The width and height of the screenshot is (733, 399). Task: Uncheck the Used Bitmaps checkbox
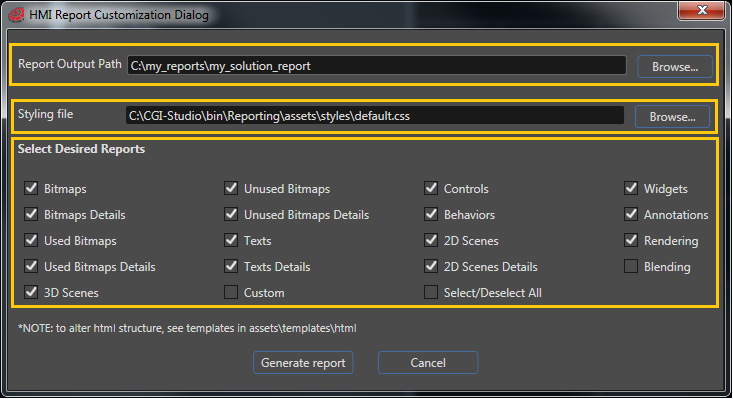[31, 240]
